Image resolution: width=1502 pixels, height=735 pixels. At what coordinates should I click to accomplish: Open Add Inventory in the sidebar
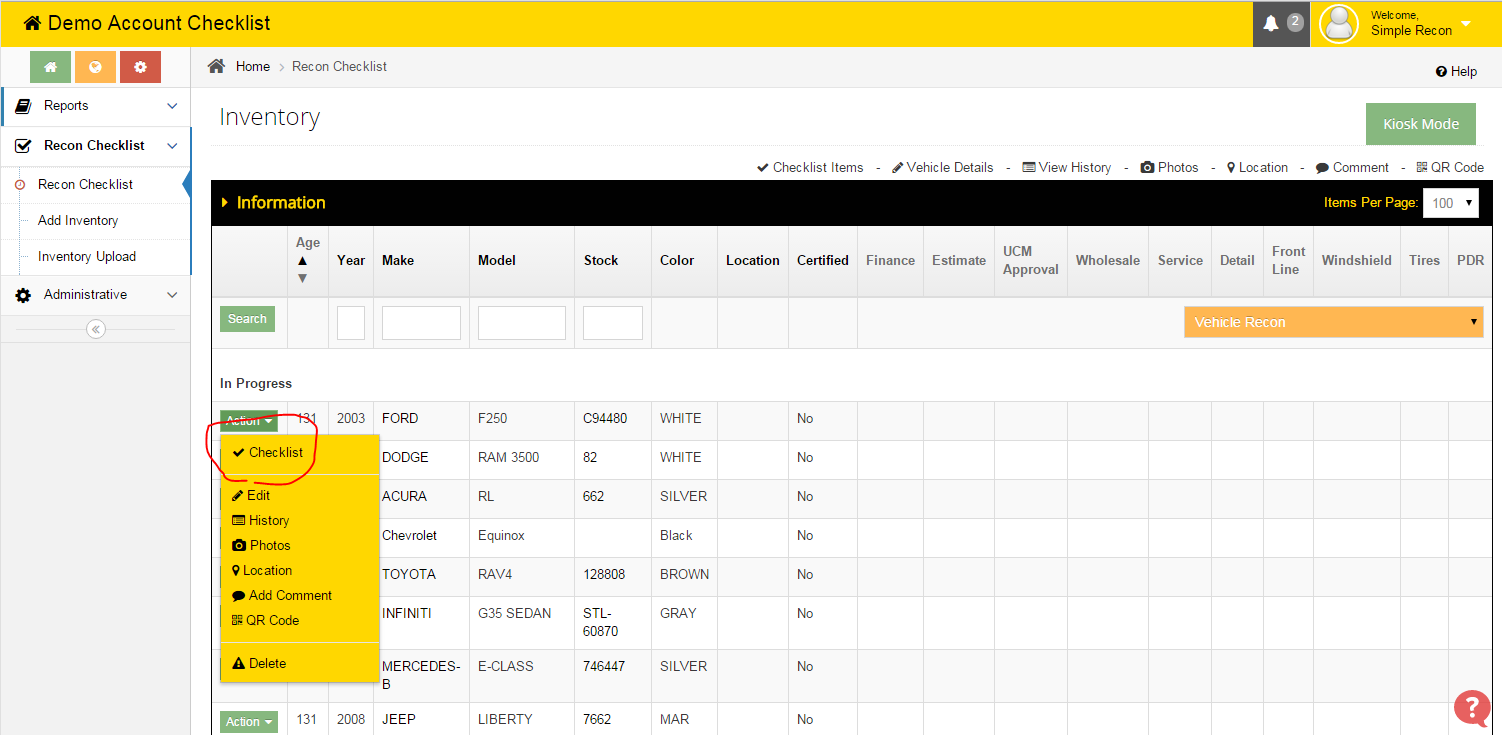point(78,221)
